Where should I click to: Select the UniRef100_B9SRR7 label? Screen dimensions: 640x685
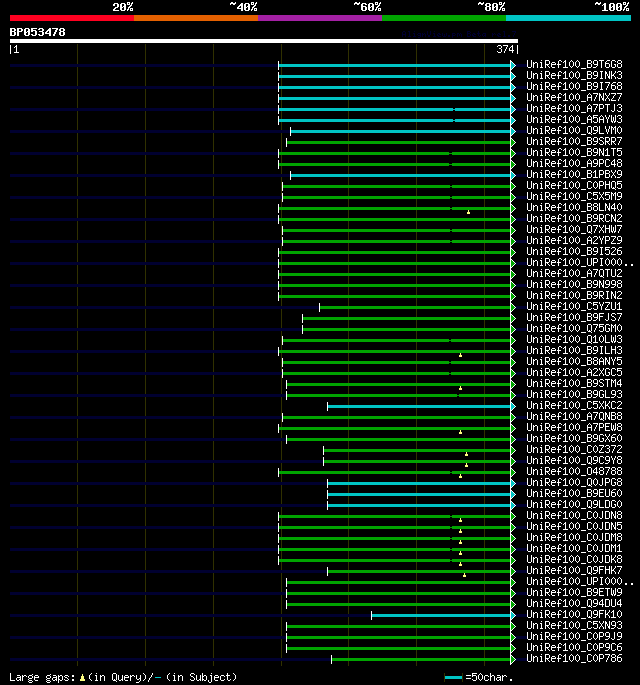point(574,141)
